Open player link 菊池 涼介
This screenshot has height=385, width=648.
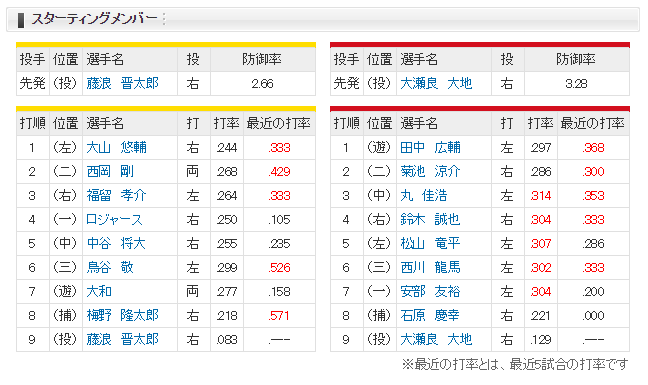(430, 171)
